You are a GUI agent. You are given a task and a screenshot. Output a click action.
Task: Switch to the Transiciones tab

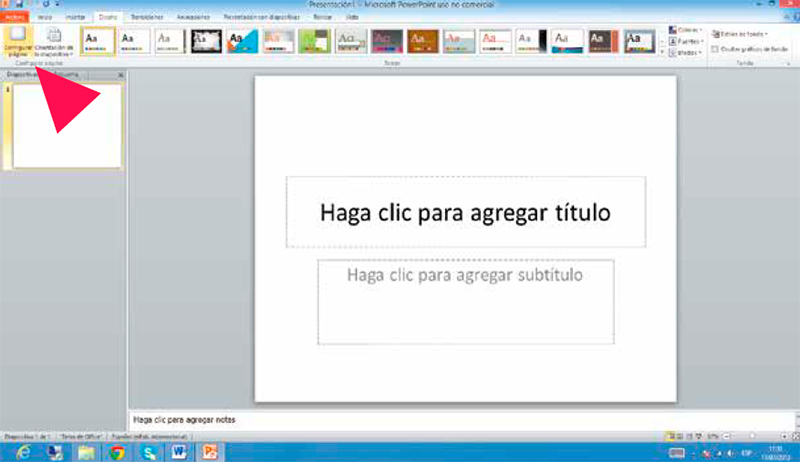pos(145,18)
